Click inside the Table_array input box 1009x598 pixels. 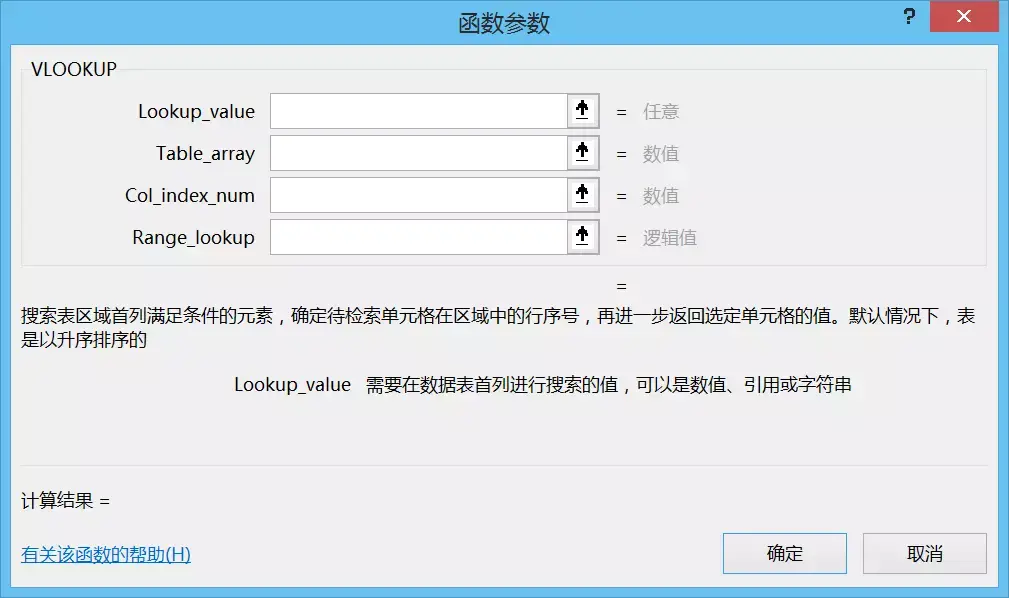(x=420, y=152)
